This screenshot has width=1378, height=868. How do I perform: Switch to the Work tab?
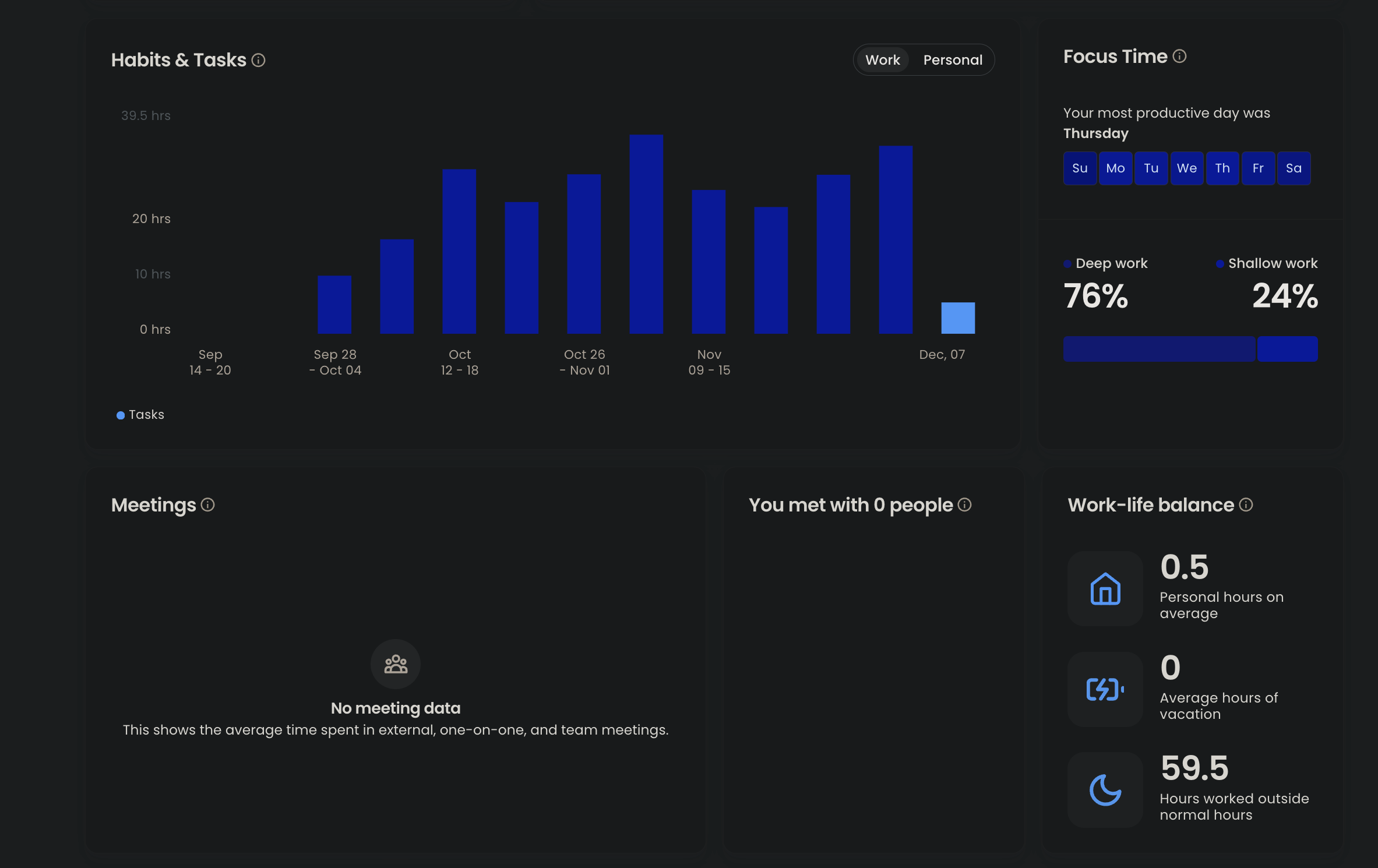(x=882, y=60)
